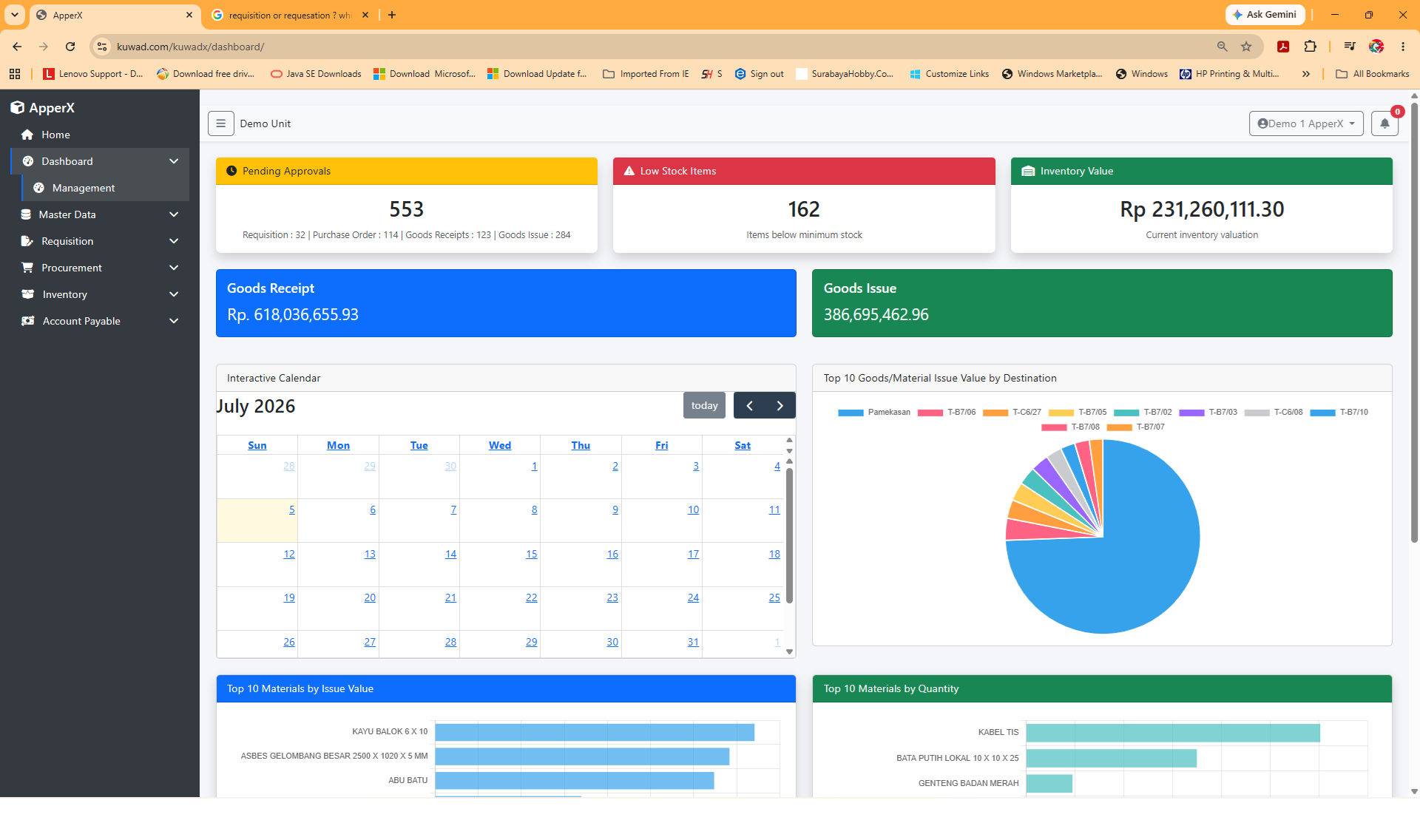Click the browser Back arrow
This screenshot has height=840, width=1420.
[x=17, y=47]
